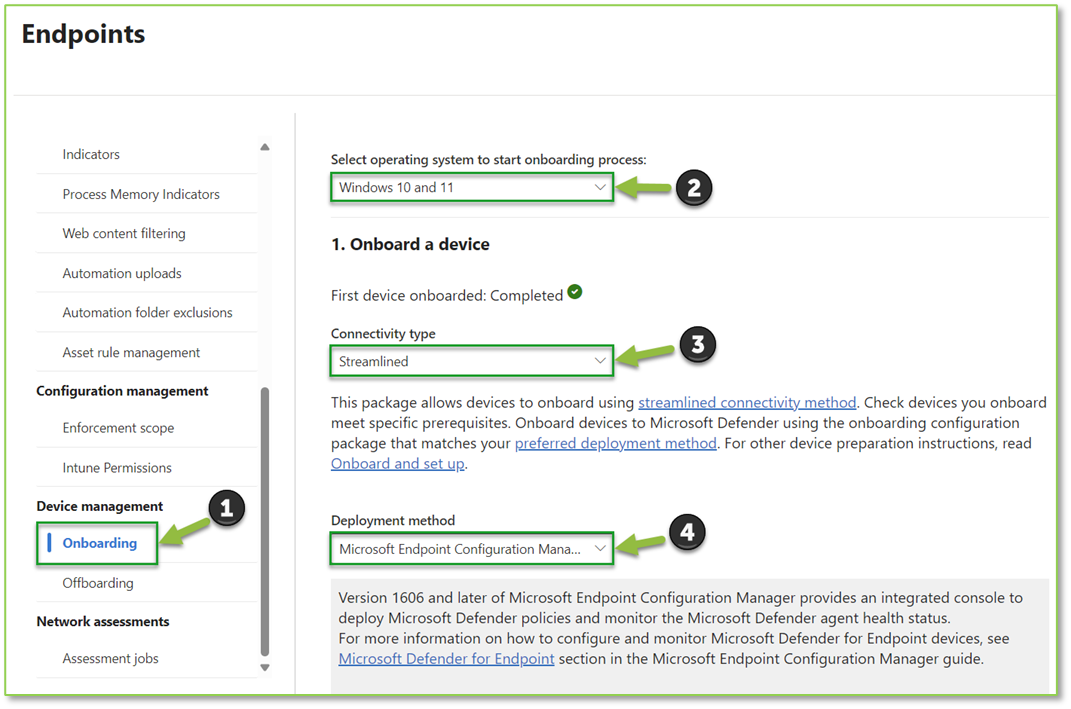Open Intune Permissions
This screenshot has height=709, width=1071.
click(117, 468)
